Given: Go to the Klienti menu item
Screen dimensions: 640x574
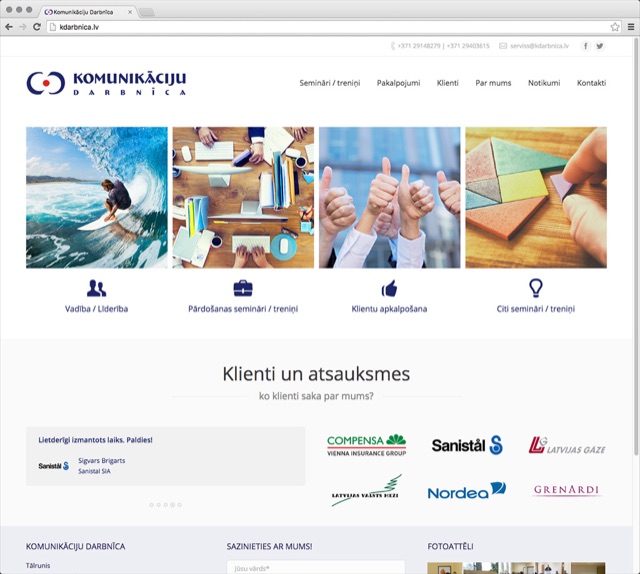Looking at the screenshot, I should pos(448,83).
